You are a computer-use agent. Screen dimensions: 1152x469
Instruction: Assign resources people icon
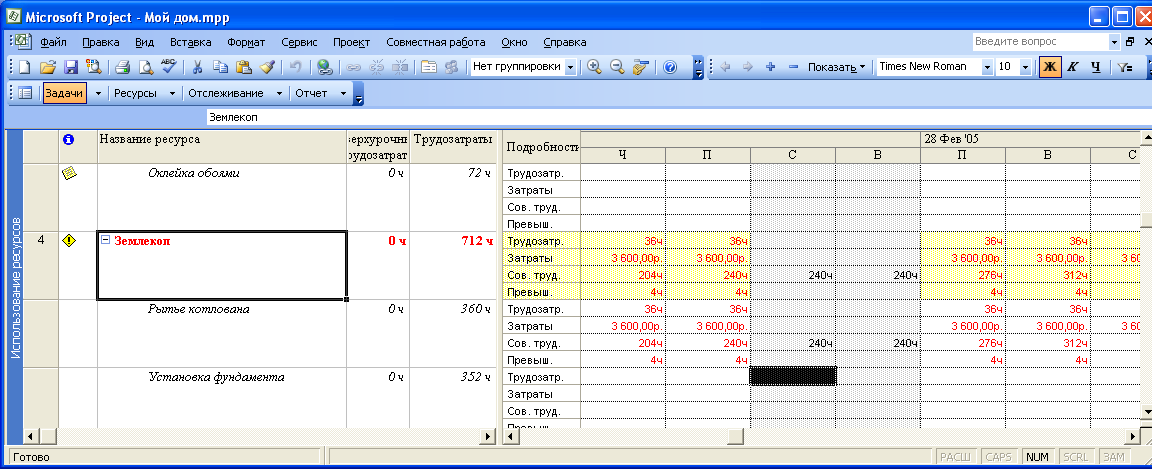click(451, 67)
